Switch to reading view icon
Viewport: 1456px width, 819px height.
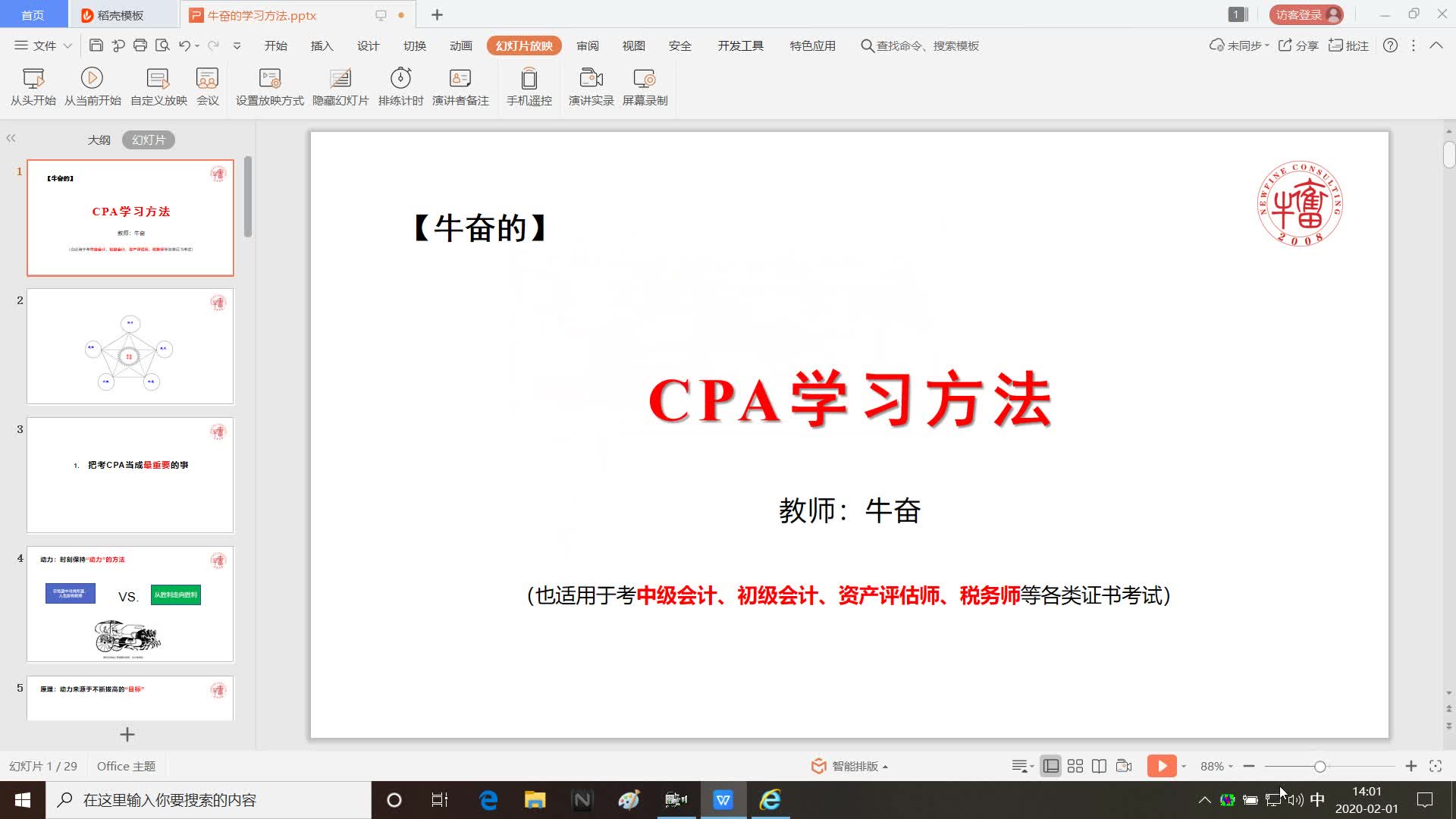coord(1099,766)
